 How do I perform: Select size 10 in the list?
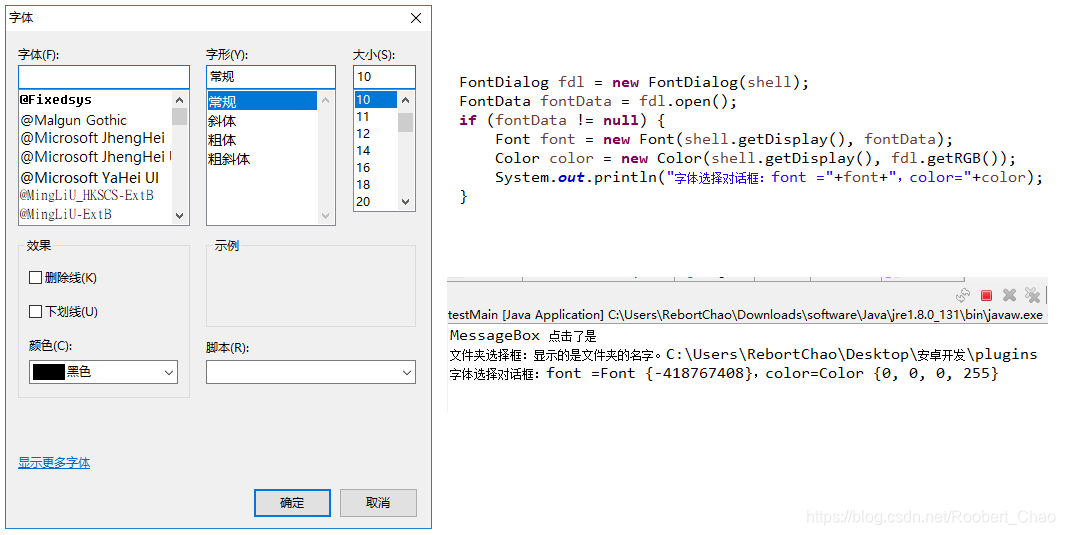(376, 100)
